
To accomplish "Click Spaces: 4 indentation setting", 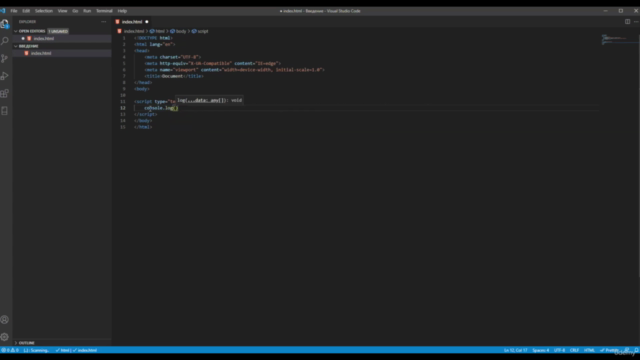I will point(541,350).
